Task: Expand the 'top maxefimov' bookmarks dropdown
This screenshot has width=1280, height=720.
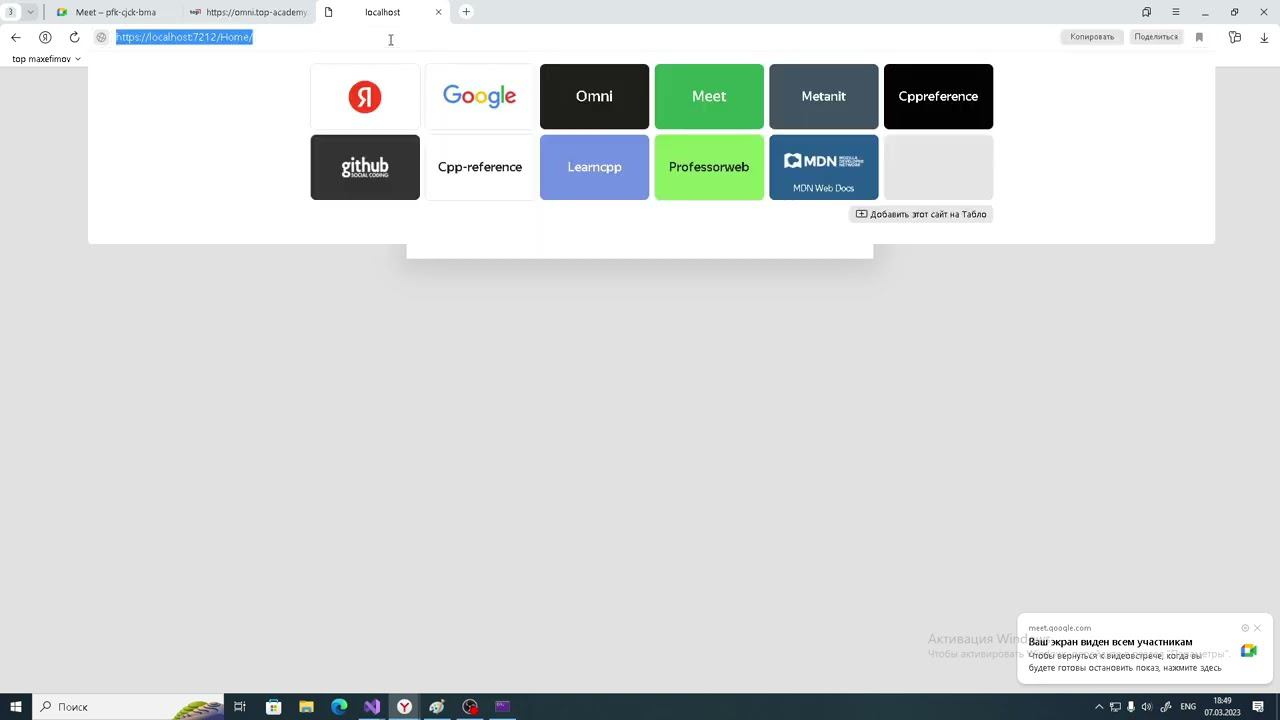Action: (46, 59)
